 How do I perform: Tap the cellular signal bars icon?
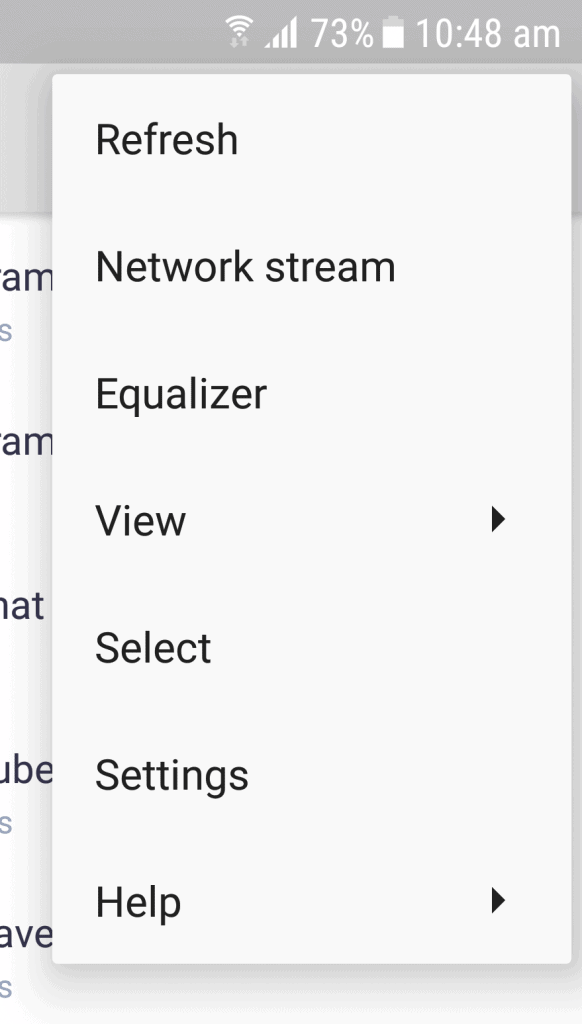click(x=281, y=33)
